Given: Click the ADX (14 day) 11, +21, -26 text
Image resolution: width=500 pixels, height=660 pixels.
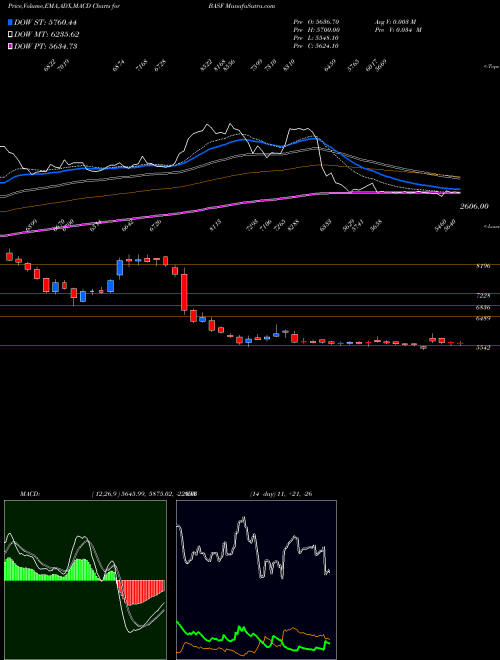Looking at the screenshot, I should point(281,494).
